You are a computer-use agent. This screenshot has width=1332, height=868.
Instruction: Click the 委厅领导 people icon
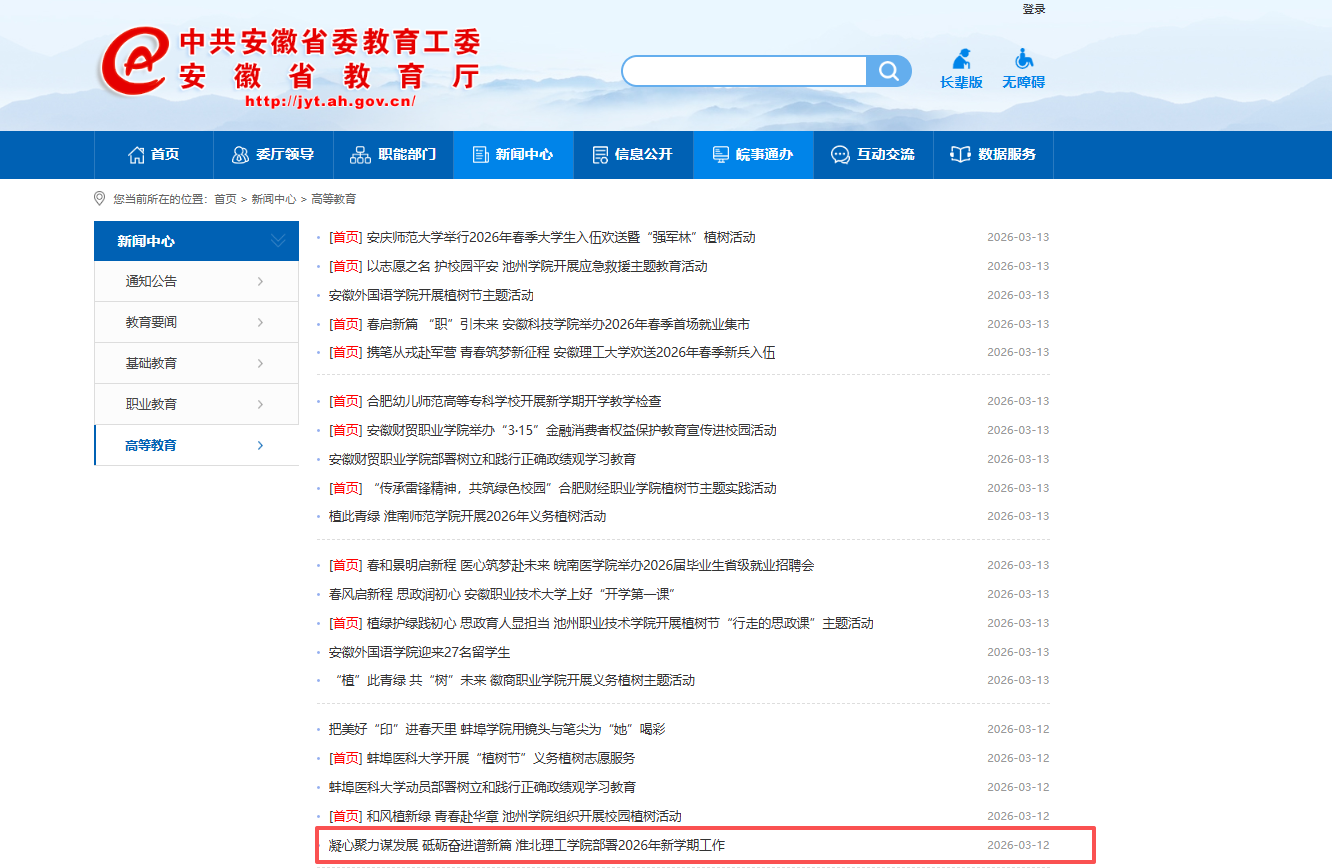click(x=240, y=155)
